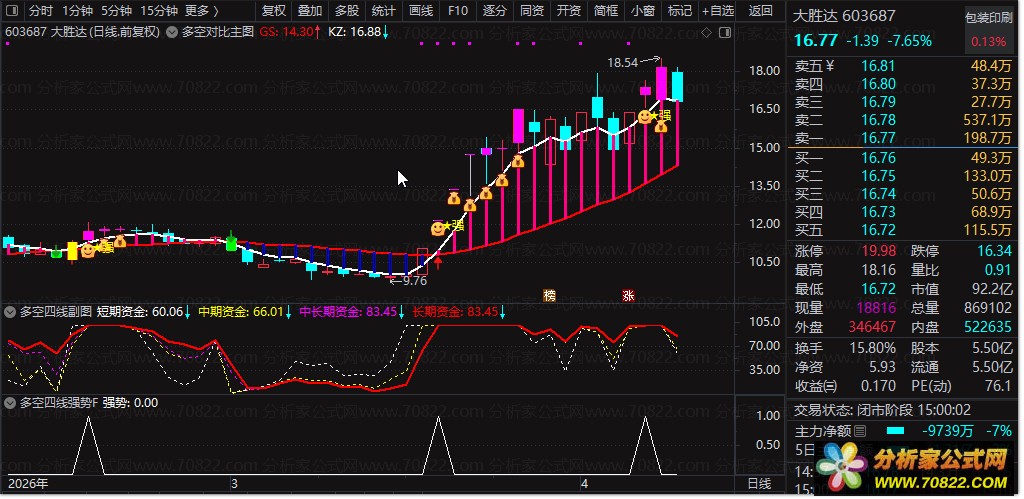Click the 中期资金: 66.01 value
Screen dimensions: 1024x499
[x=246, y=312]
